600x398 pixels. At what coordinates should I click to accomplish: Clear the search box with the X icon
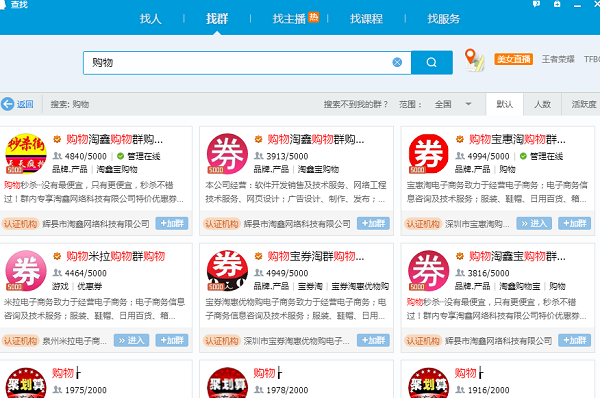click(x=397, y=62)
